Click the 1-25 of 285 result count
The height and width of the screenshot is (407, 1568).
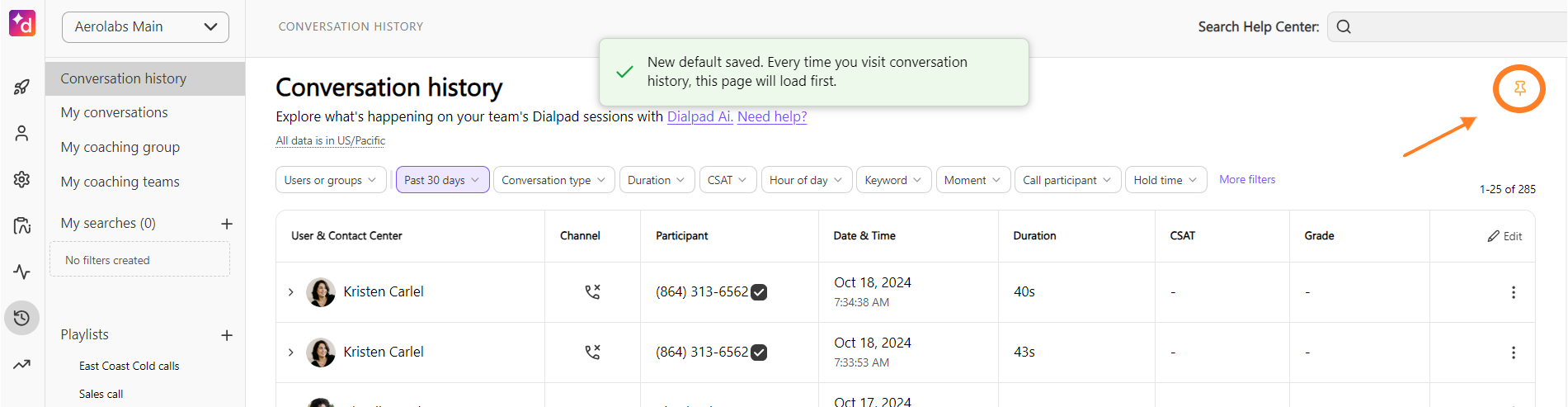coord(1507,189)
